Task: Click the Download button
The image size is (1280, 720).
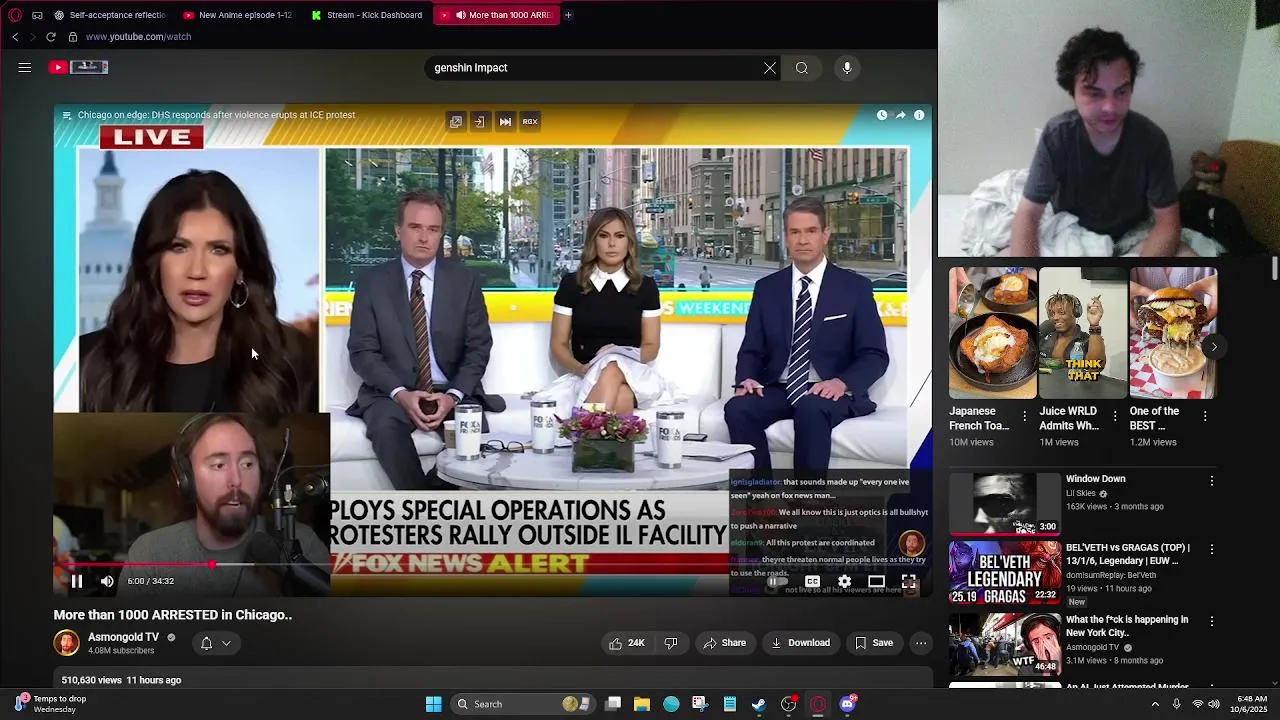Action: pyautogui.click(x=800, y=643)
